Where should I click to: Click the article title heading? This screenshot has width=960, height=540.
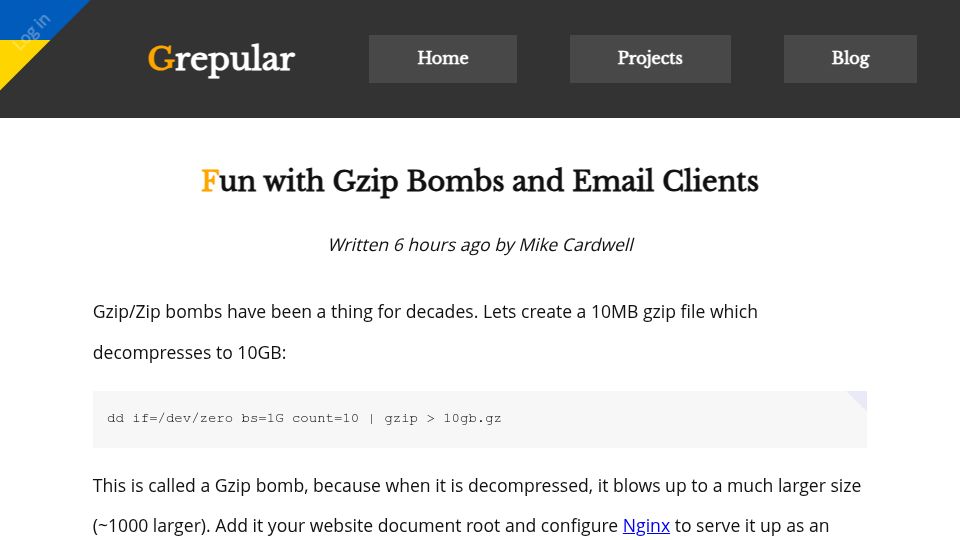point(480,181)
